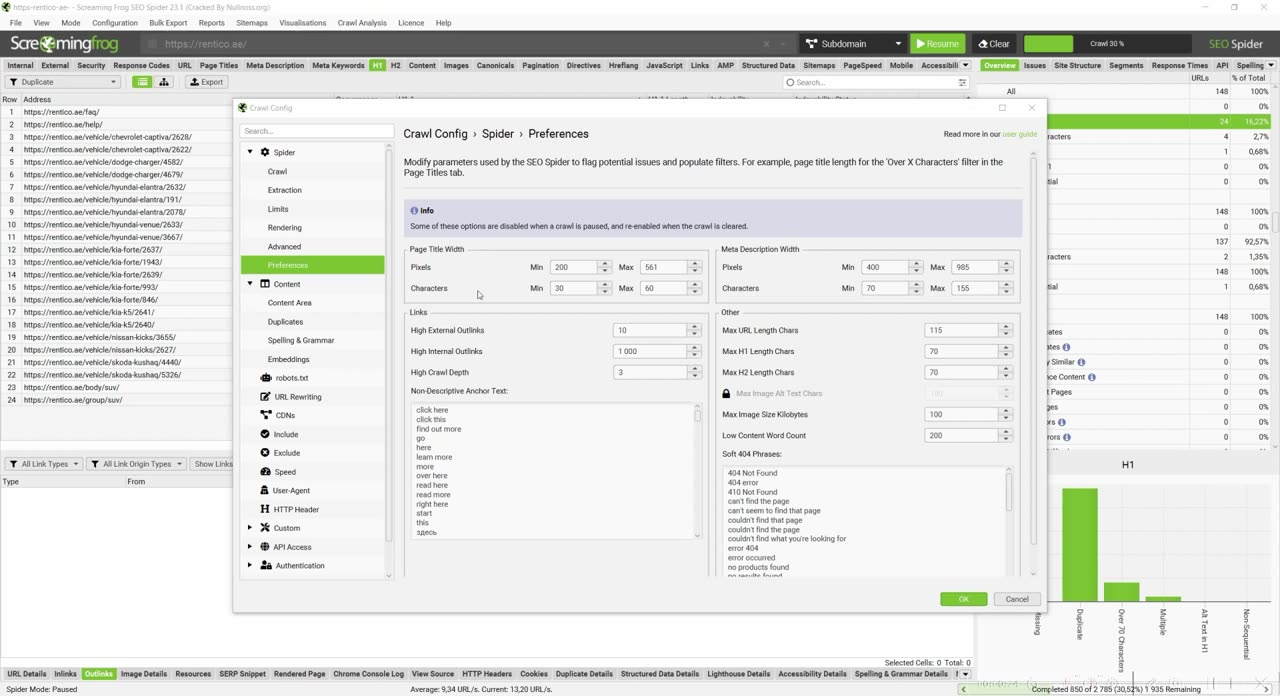1280x696 pixels.
Task: Choose the Include checkmark icon
Action: (265, 434)
